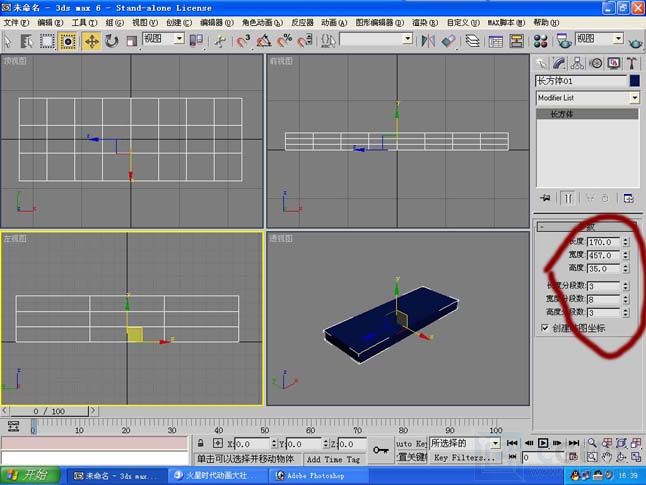Click the Key Filters button
Viewport: 646px width, 485px height.
[463, 458]
